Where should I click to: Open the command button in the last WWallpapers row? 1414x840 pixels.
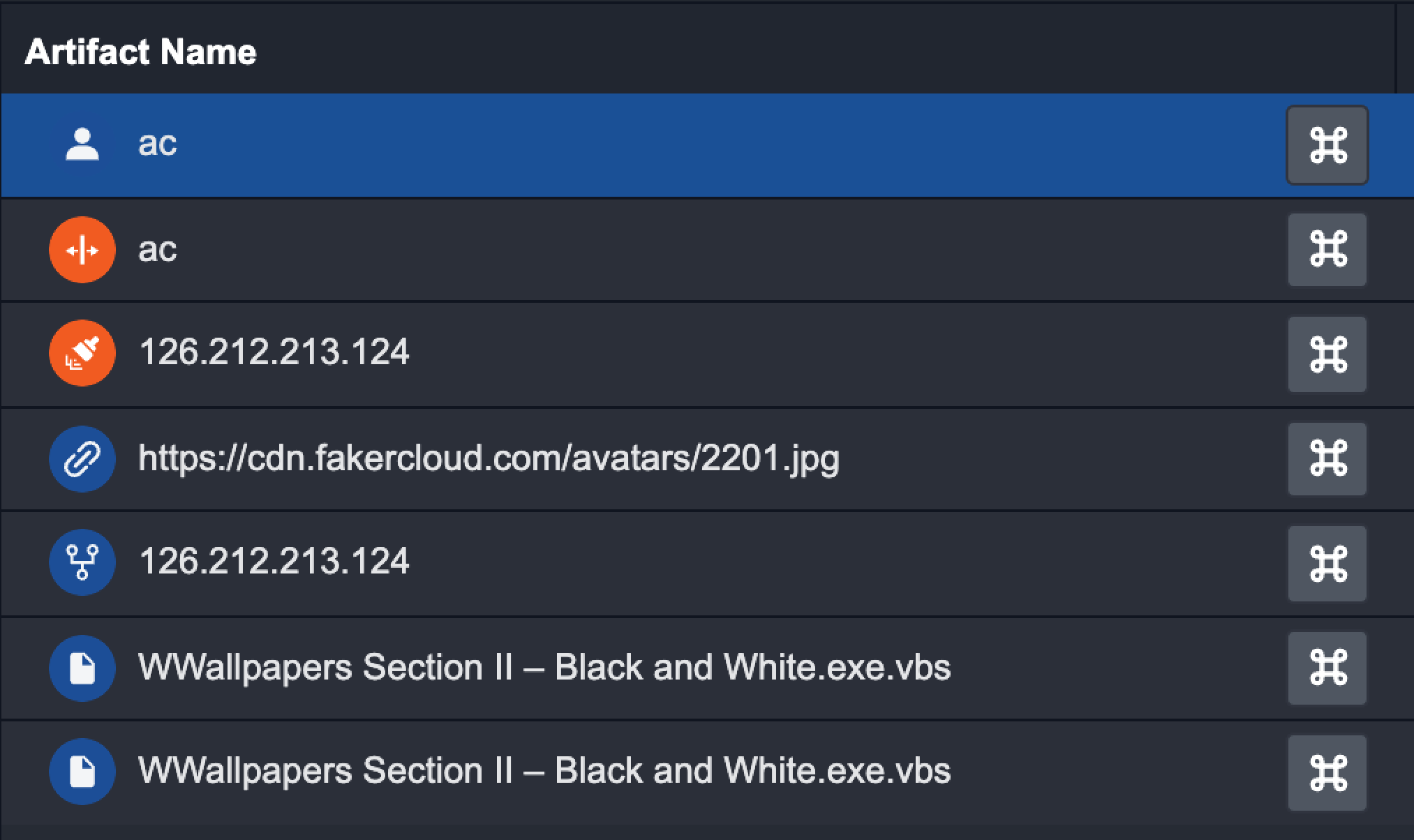point(1327,772)
